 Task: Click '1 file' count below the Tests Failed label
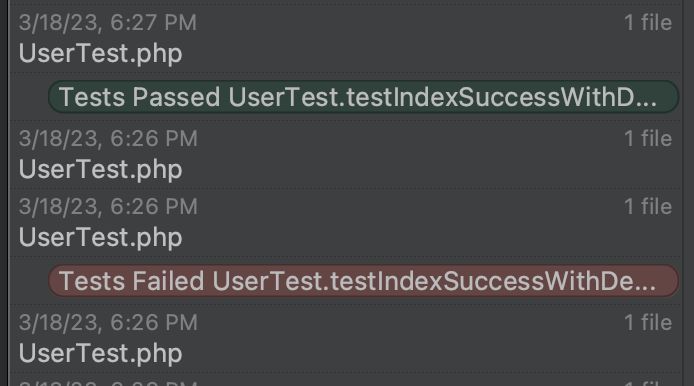648,323
